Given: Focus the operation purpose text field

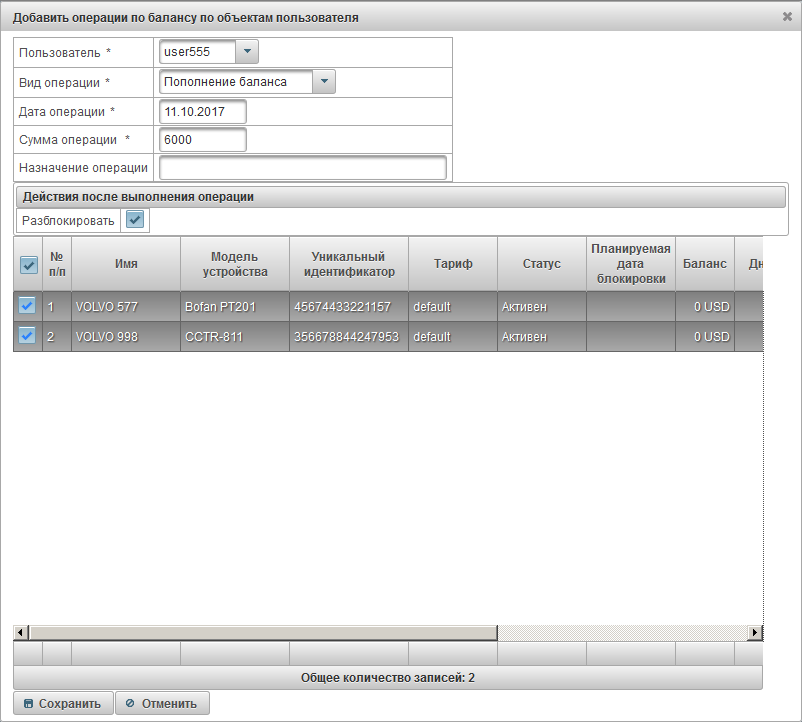Looking at the screenshot, I should click(302, 168).
